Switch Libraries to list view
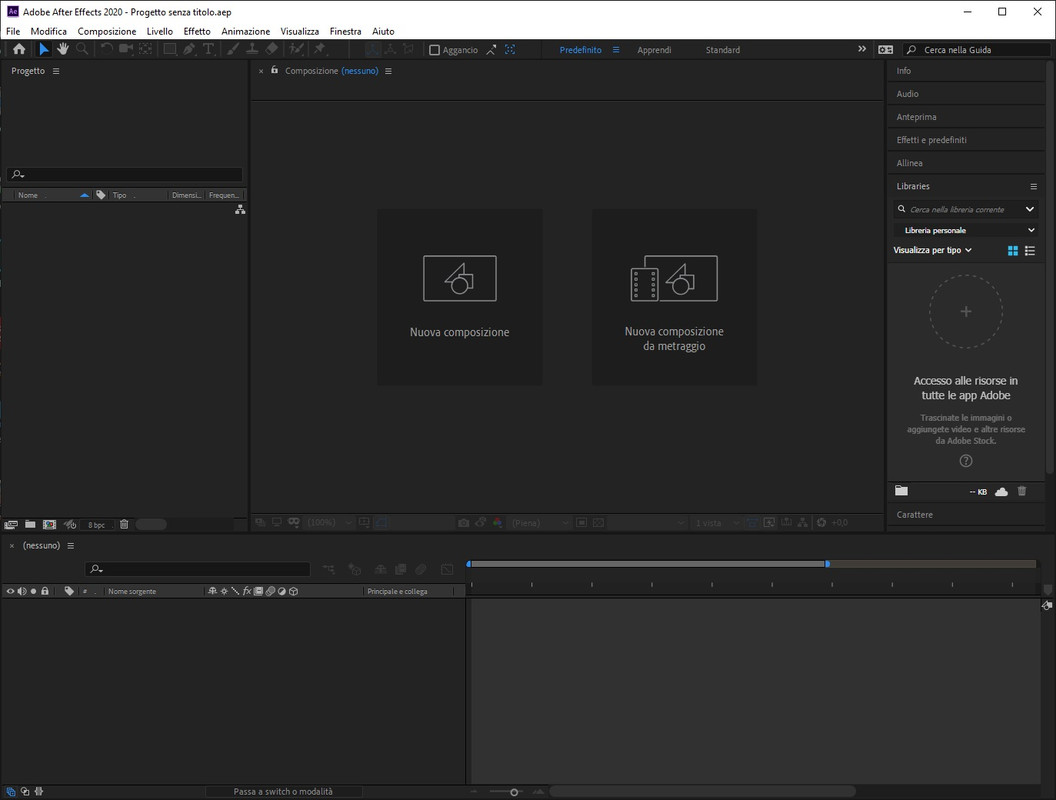The image size is (1056, 800). [x=1030, y=251]
